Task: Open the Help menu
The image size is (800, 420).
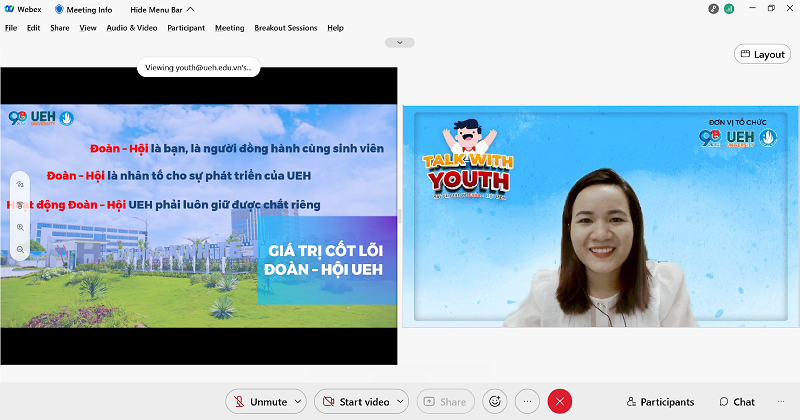Action: (x=335, y=28)
